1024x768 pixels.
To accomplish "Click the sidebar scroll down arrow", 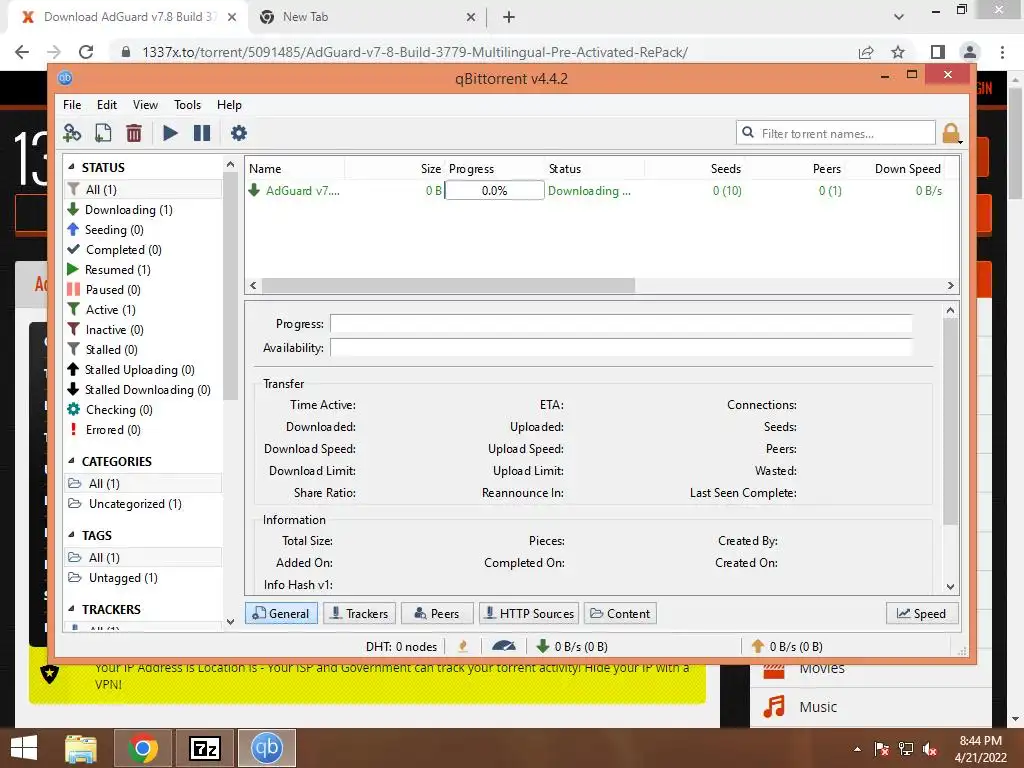I will (230, 622).
